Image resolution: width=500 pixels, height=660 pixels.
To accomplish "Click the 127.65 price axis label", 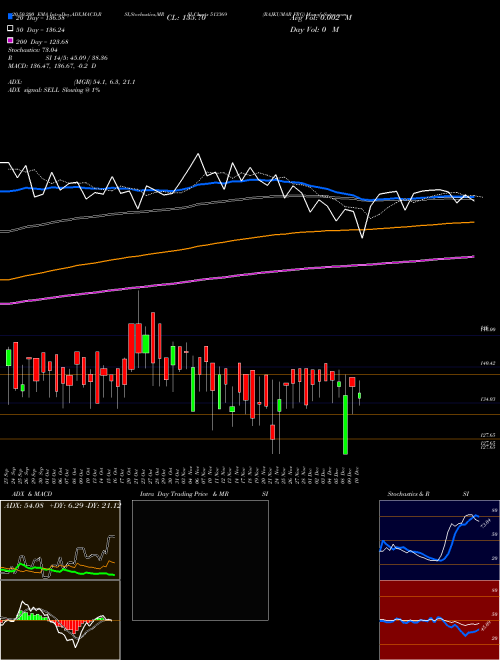I will [488, 435].
